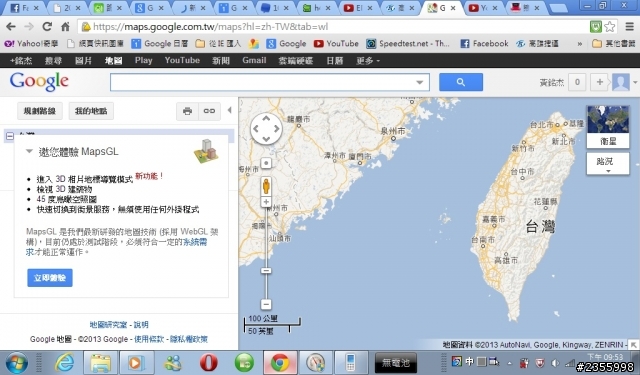This screenshot has width=640, height=375.
Task: Collapse the result with minus box
Action: 10,136
